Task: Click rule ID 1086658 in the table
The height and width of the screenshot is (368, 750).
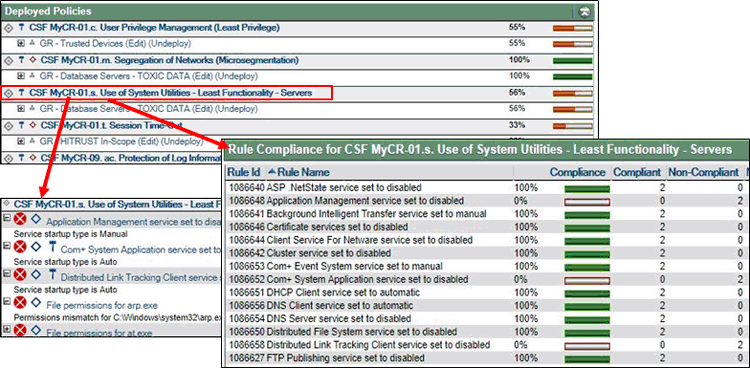Action: point(247,345)
